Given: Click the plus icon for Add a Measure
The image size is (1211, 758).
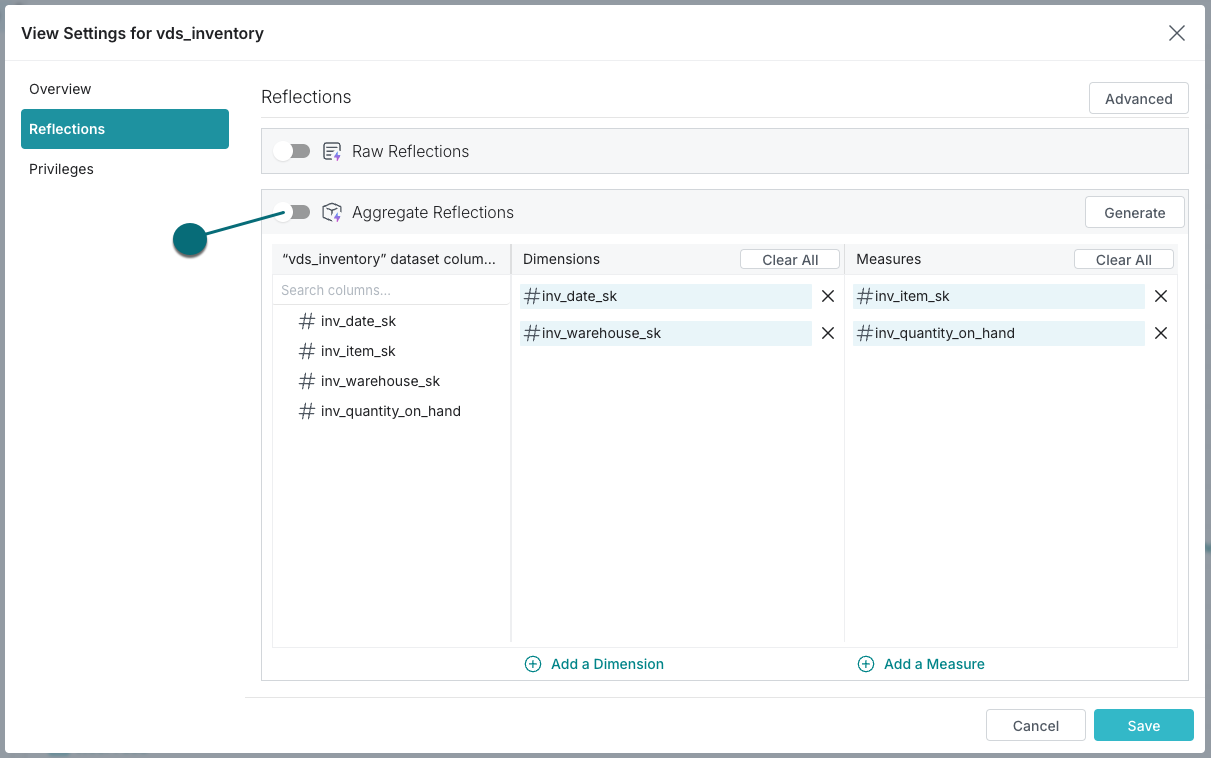Looking at the screenshot, I should point(866,664).
